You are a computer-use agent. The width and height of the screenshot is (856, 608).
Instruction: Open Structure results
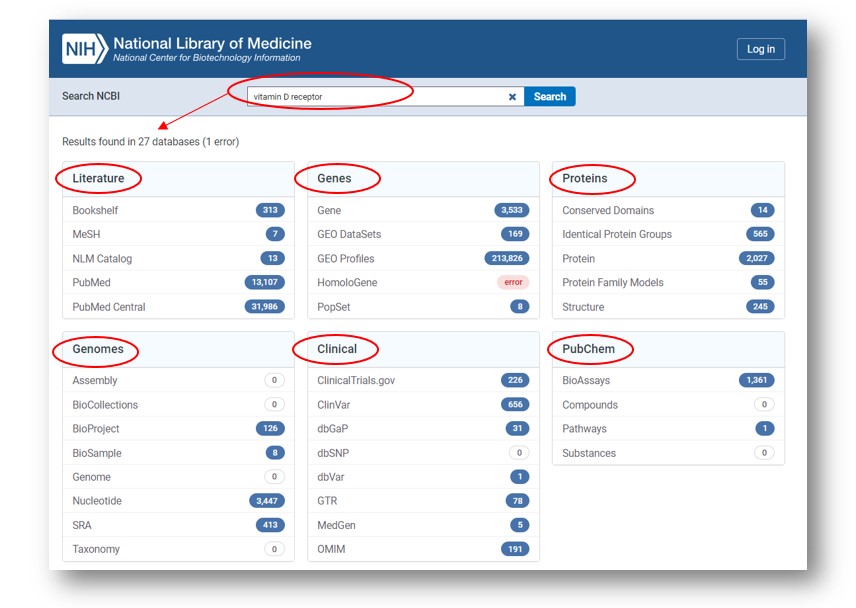click(x=668, y=307)
